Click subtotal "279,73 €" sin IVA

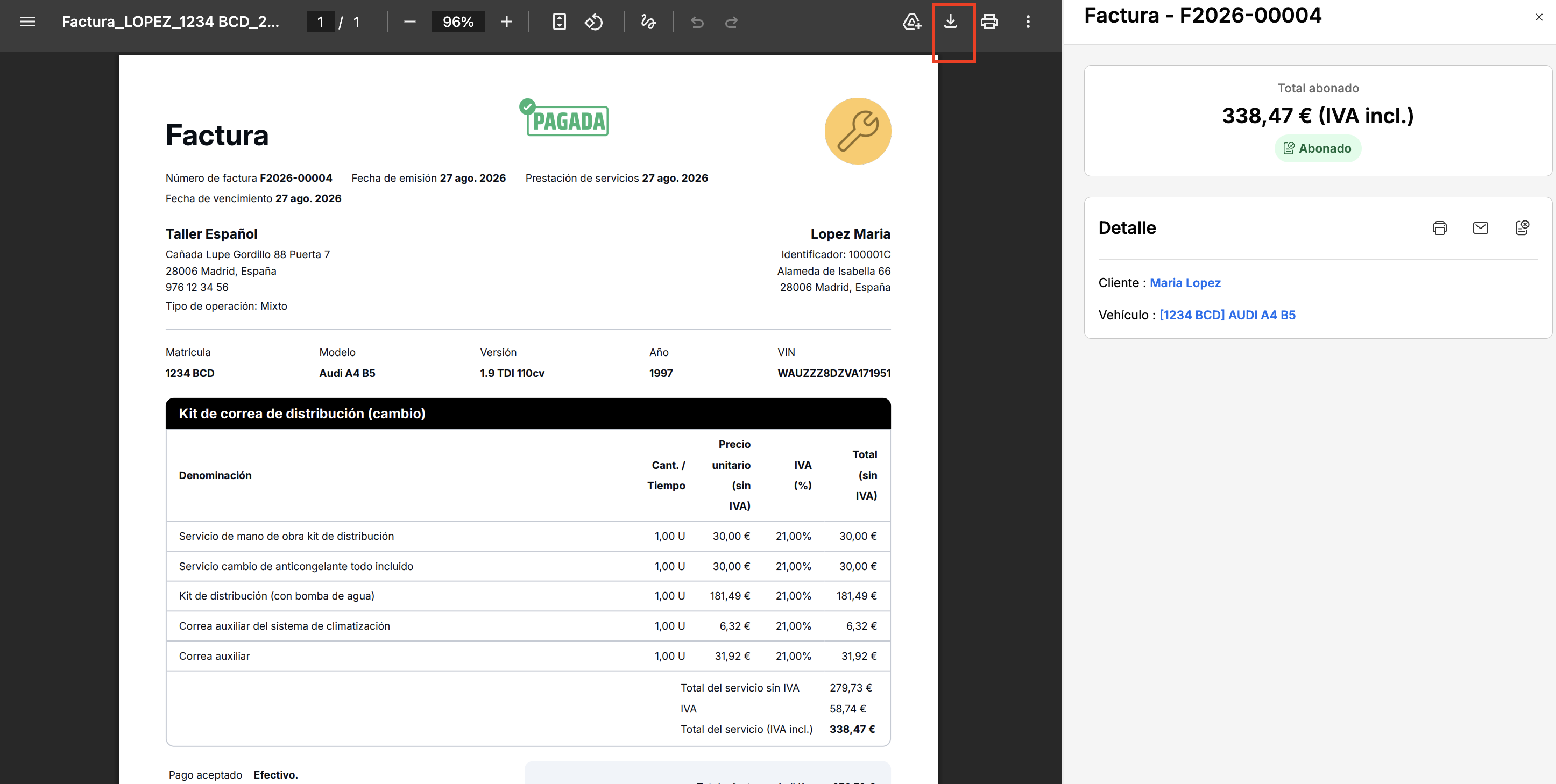click(851, 687)
